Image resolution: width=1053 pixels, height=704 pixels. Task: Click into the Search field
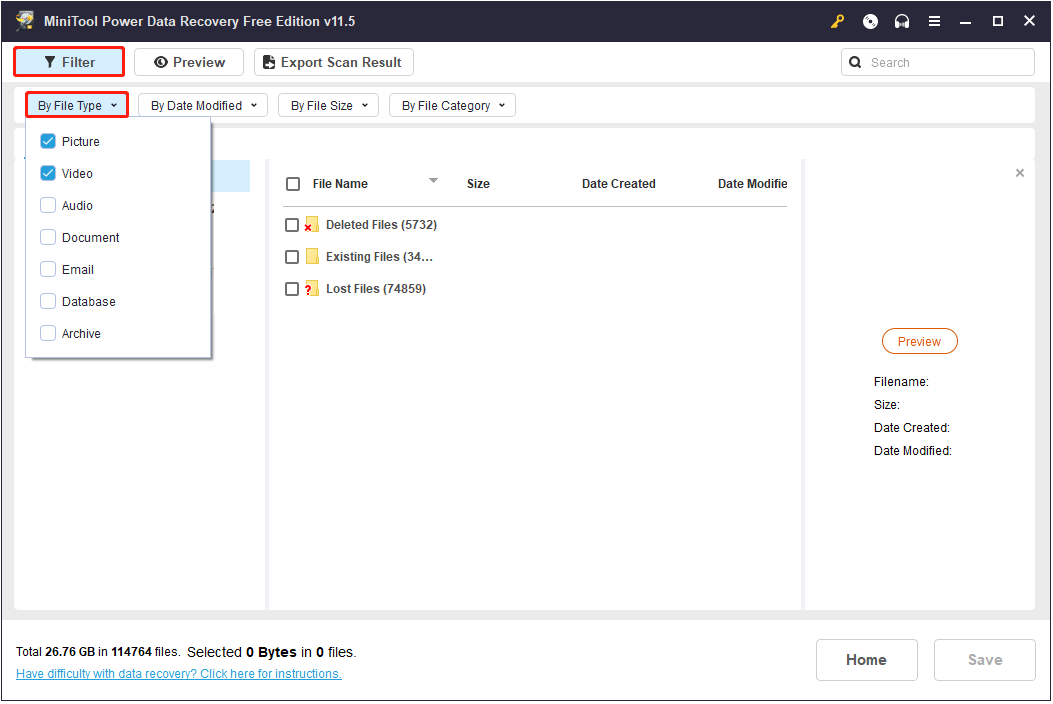(x=937, y=62)
